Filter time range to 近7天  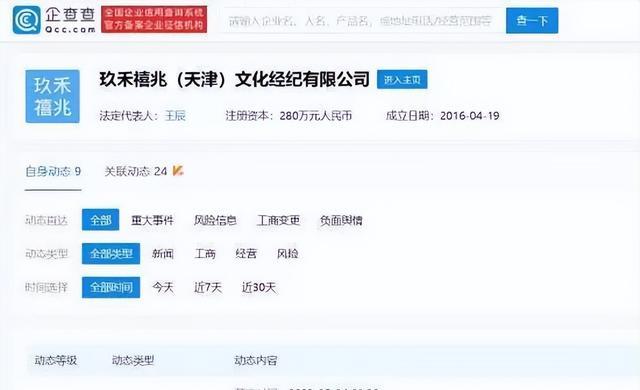pyautogui.click(x=208, y=288)
